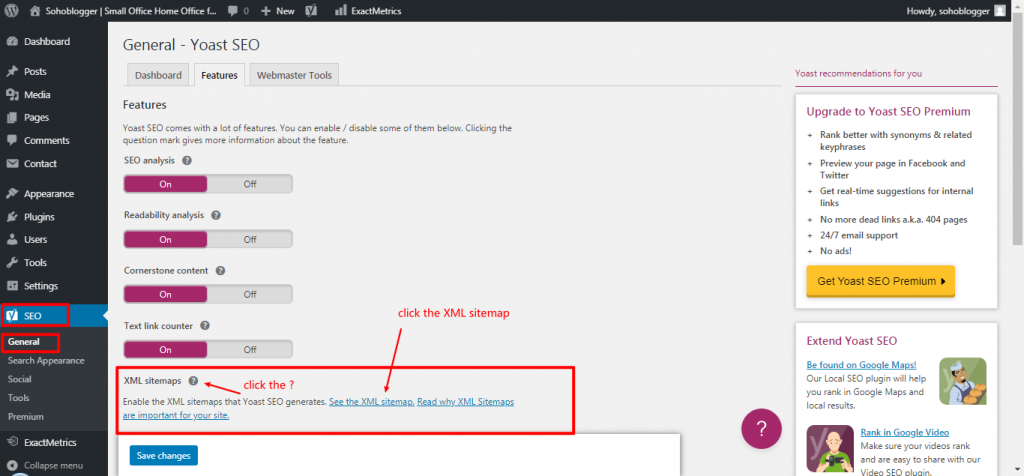Open Rank in Google Video link
This screenshot has height=476, width=1024.
[x=904, y=432]
